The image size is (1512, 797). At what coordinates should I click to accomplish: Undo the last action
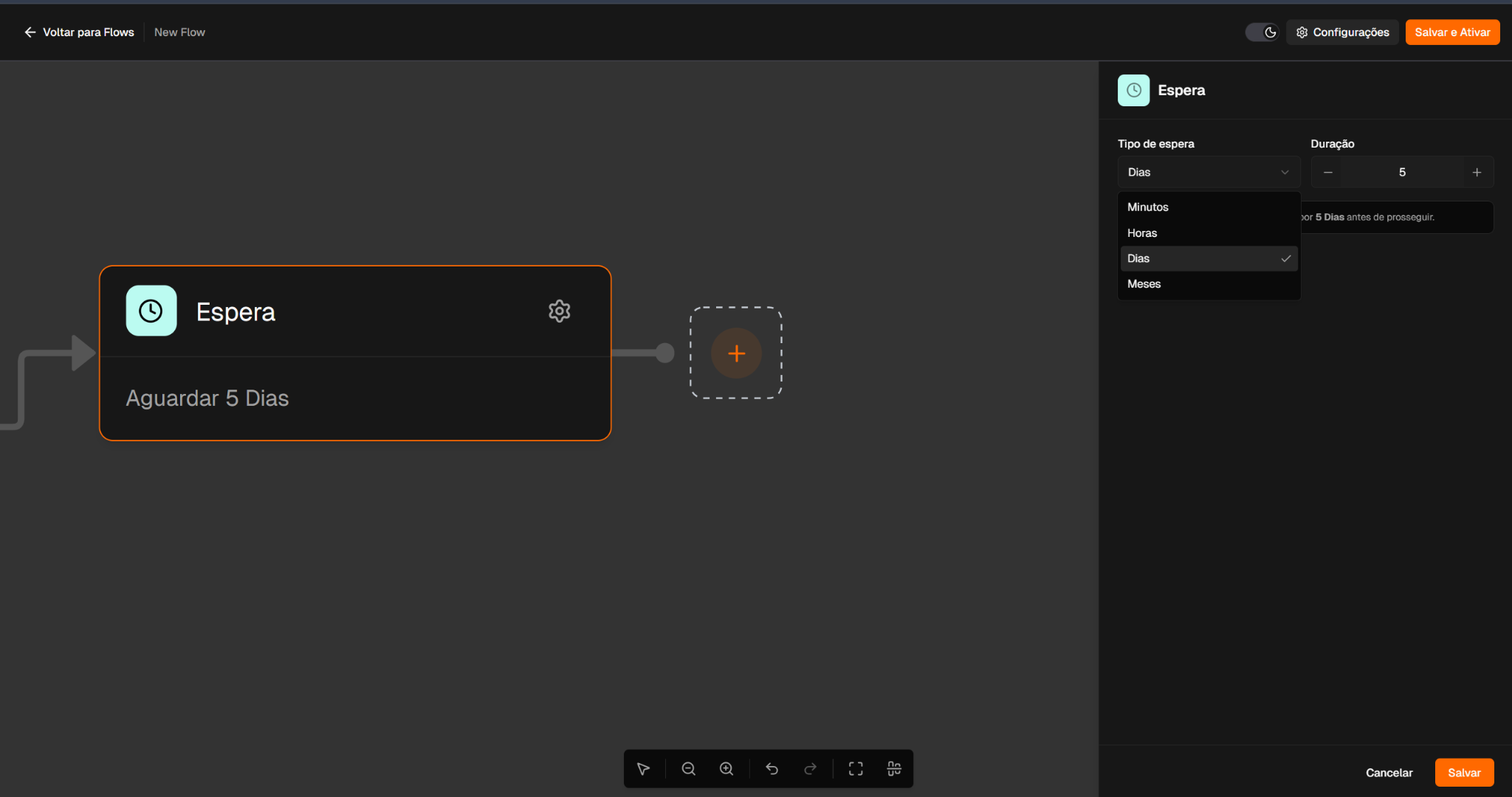coord(772,769)
